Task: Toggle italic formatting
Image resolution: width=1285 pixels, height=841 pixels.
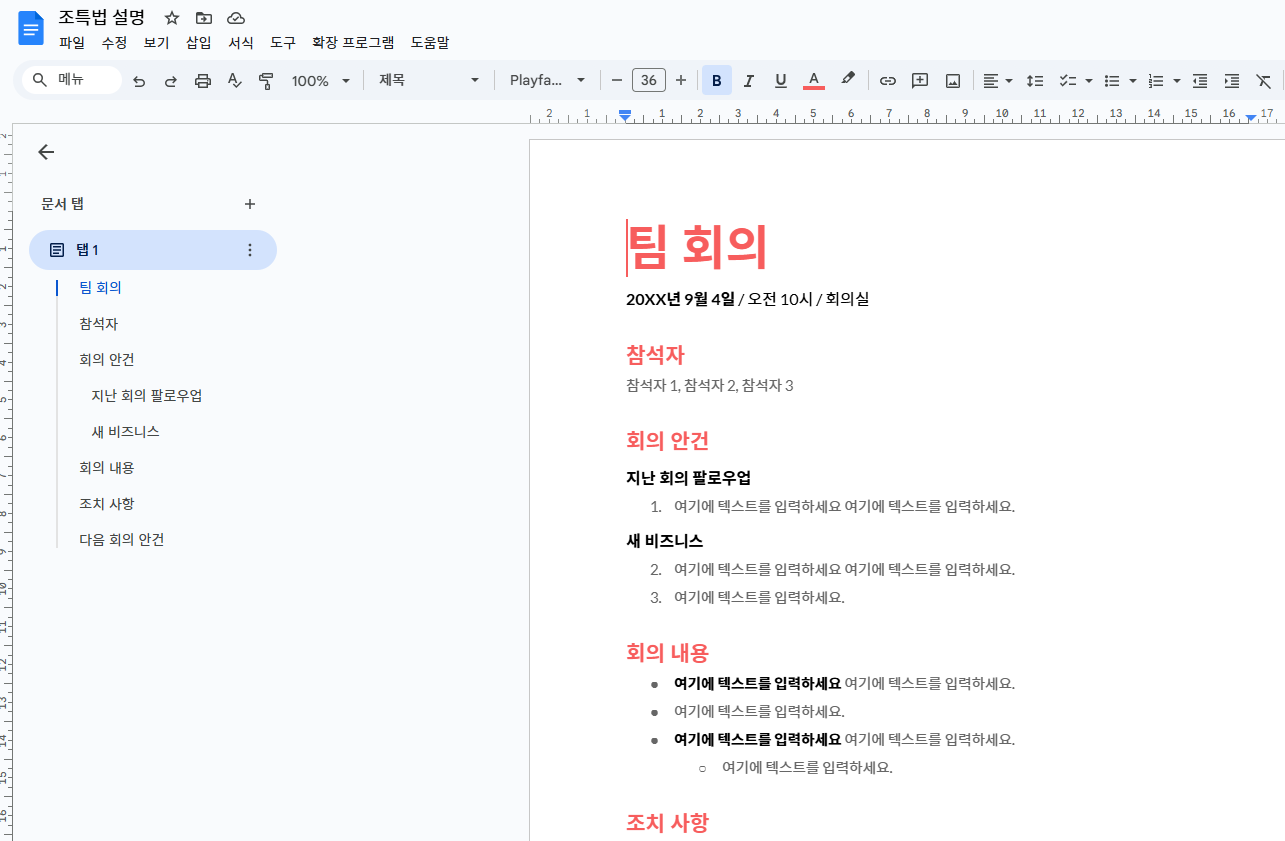Action: (749, 81)
